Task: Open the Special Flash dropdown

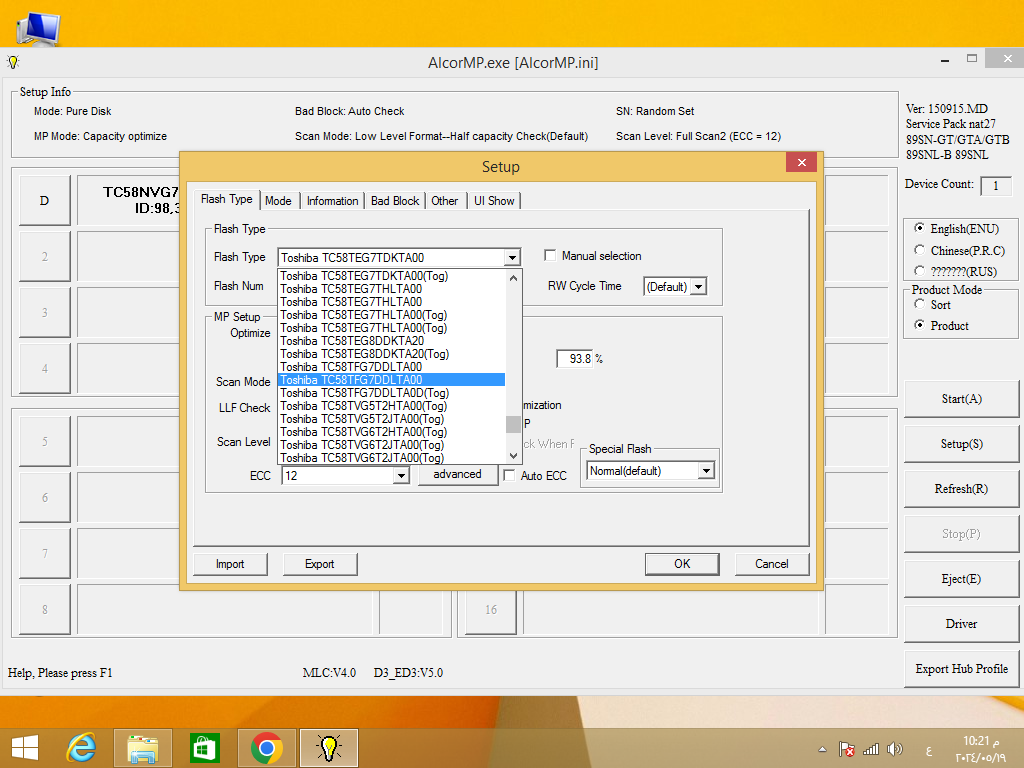Action: coord(705,470)
